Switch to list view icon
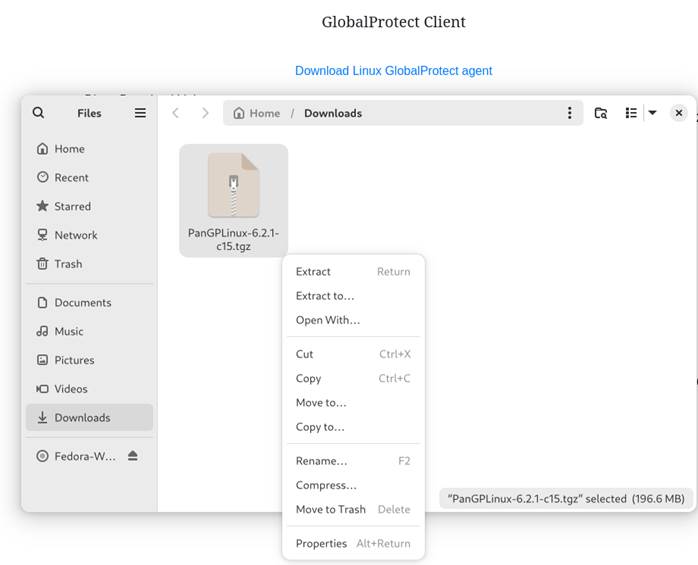The height and width of the screenshot is (565, 698). coord(631,113)
